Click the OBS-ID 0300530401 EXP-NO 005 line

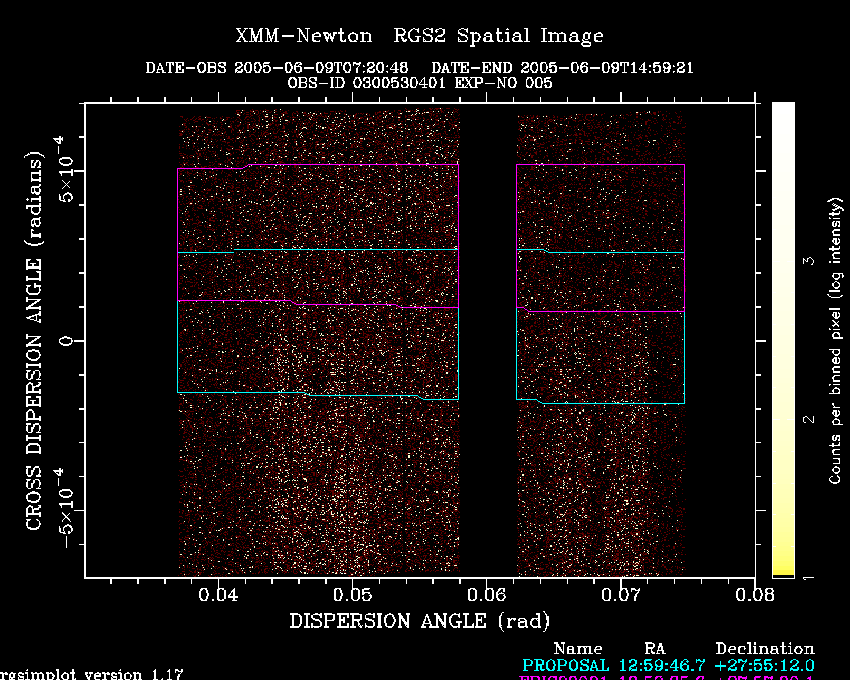420,83
